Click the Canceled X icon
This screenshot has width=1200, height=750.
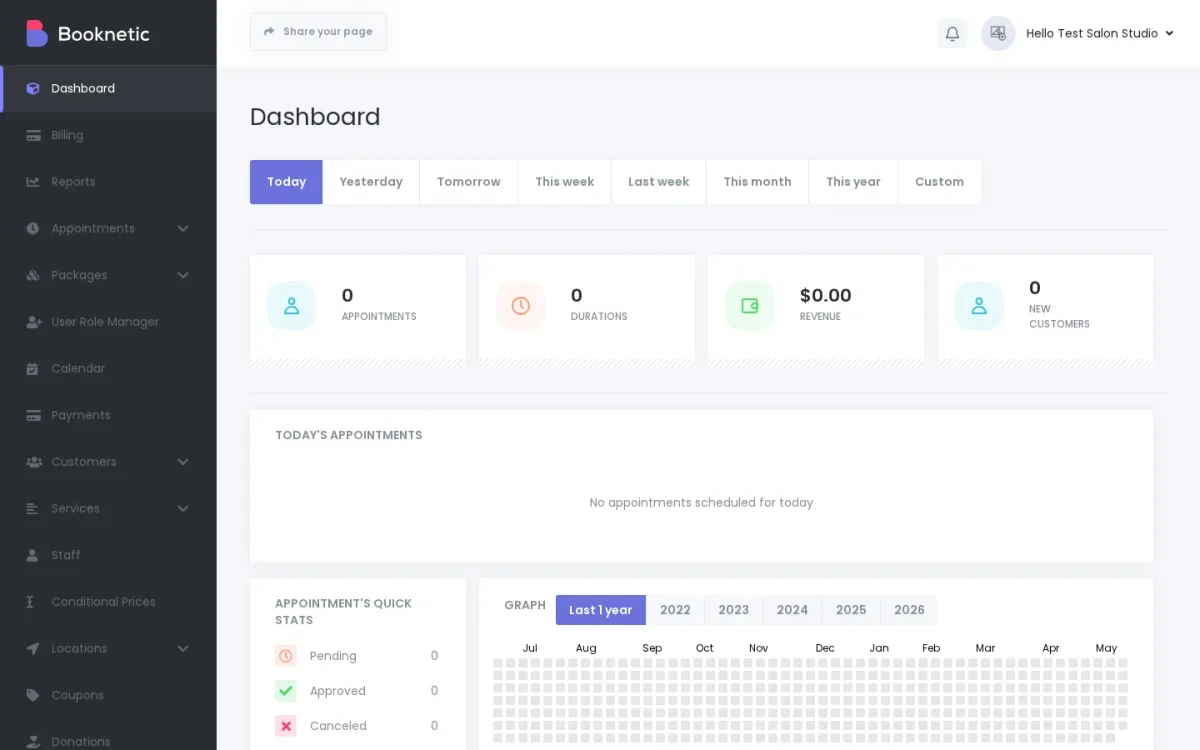pos(286,726)
